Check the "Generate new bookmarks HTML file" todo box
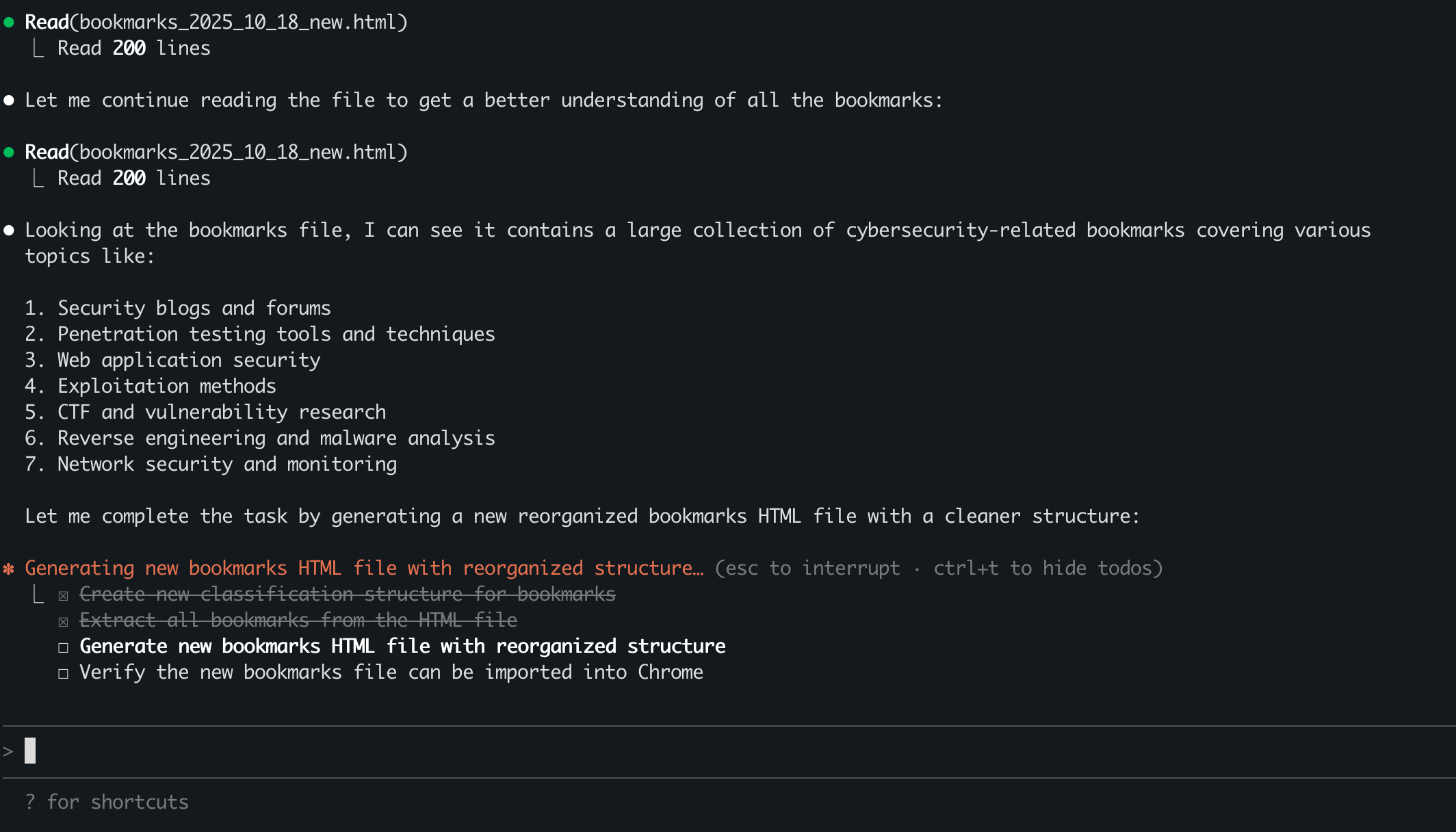Screen dimensions: 1456x832 coord(63,647)
